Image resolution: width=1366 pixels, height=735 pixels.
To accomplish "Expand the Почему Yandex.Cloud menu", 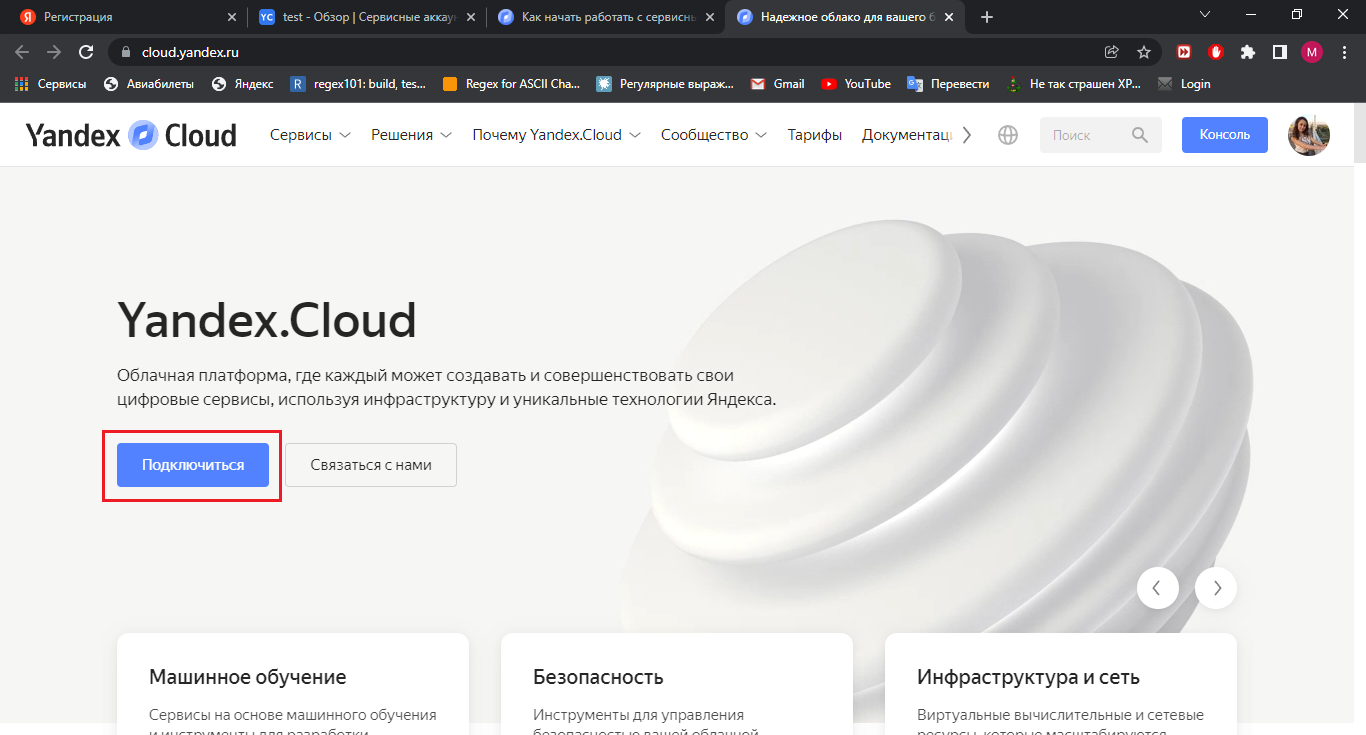I will [557, 135].
